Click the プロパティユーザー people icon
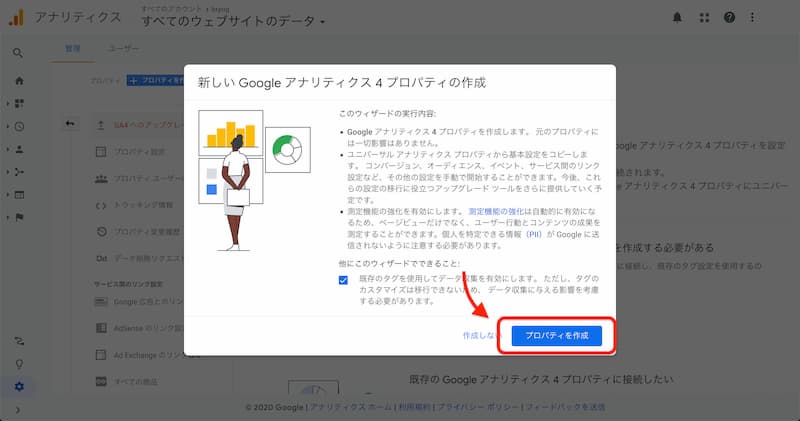Screen dimensions: 800x421 click(x=101, y=179)
